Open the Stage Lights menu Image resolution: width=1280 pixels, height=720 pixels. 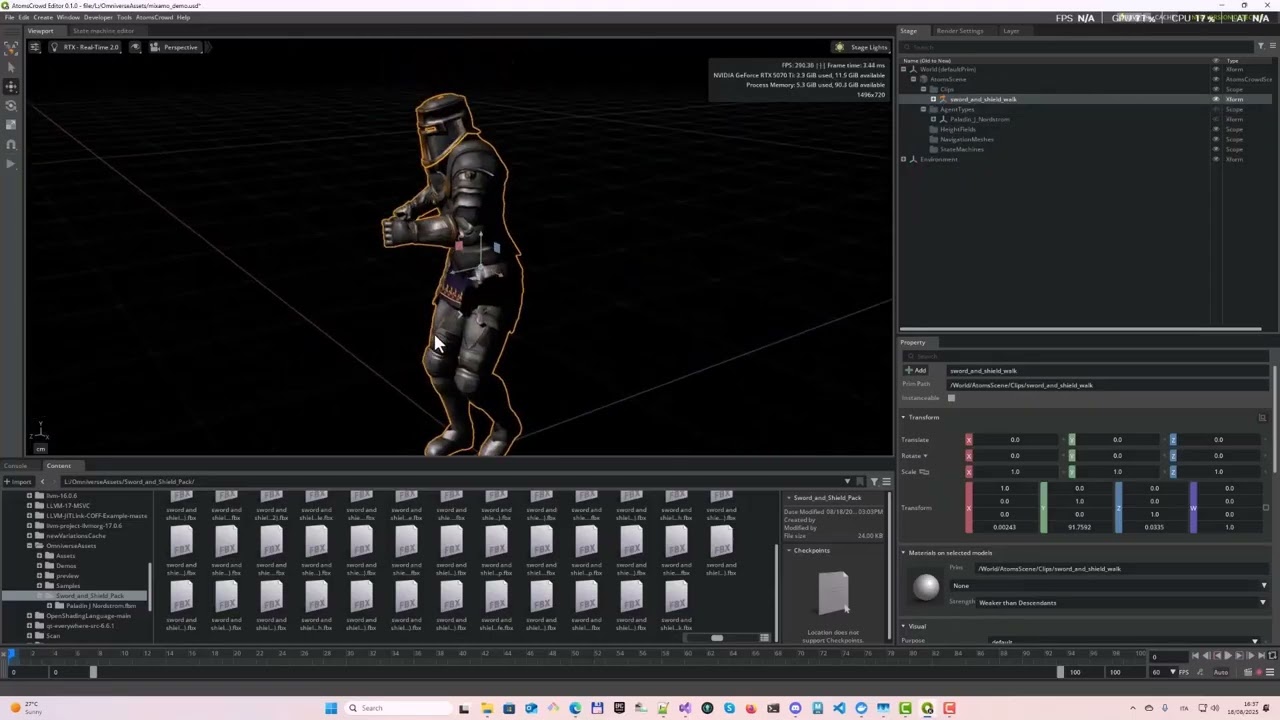coord(862,47)
